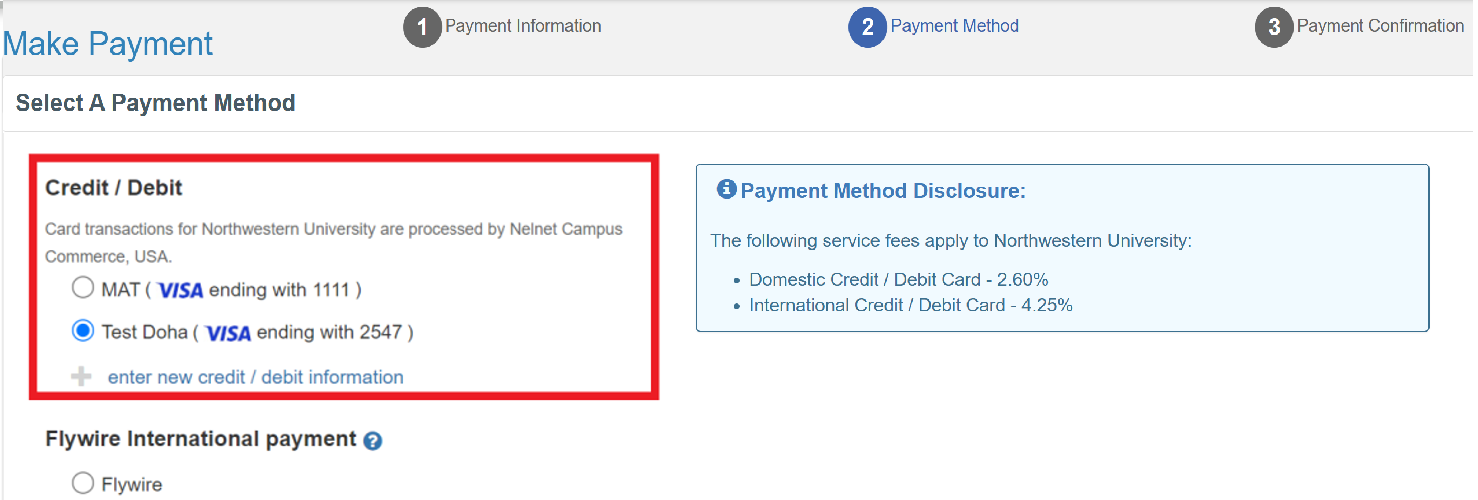1478x500 pixels.
Task: Click the VISA logo for card ending 2547
Action: pyautogui.click(x=228, y=333)
